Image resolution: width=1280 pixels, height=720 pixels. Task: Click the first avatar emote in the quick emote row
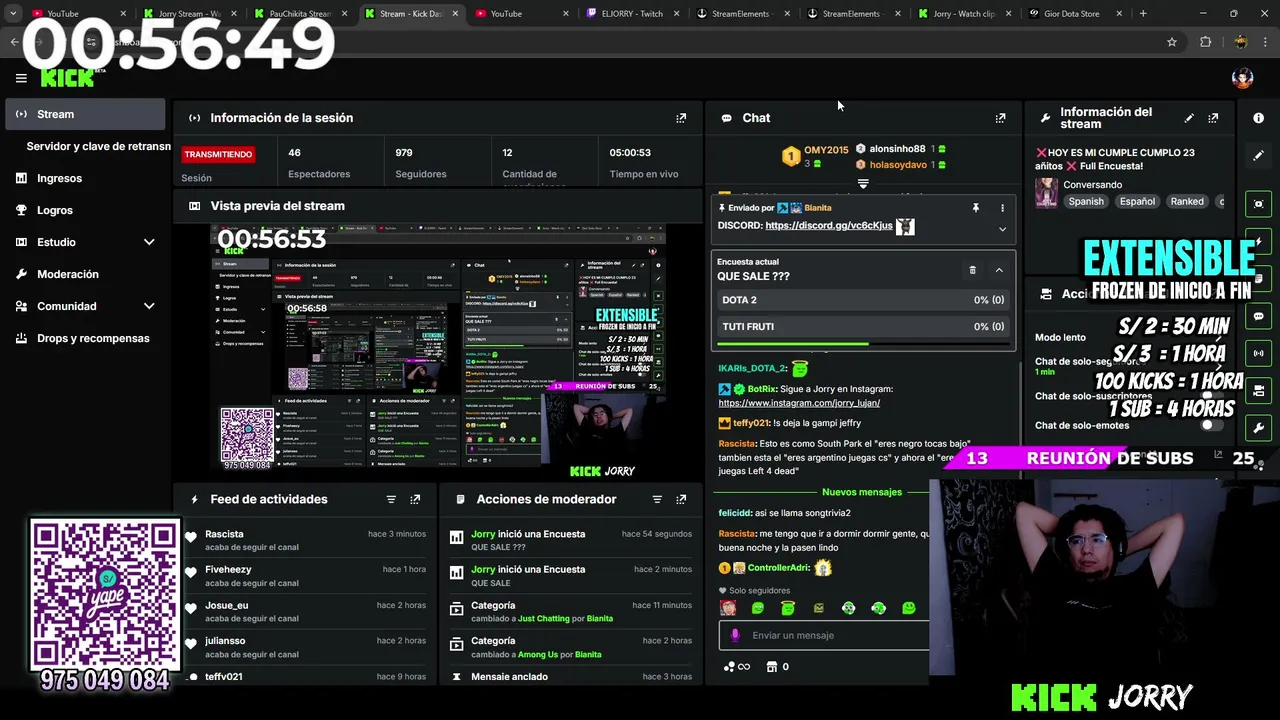click(x=728, y=608)
